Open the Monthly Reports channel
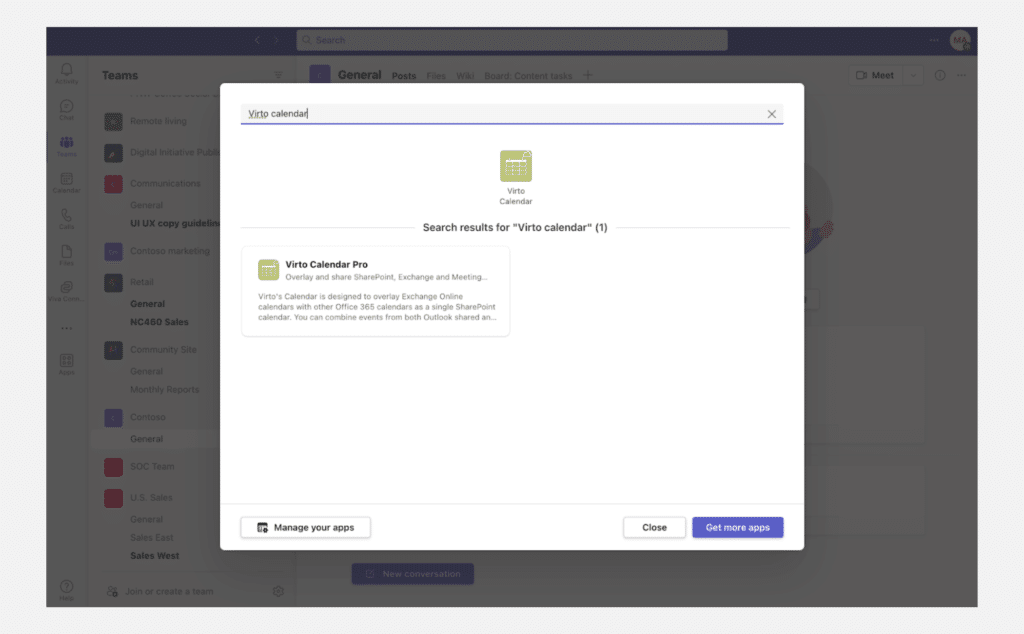The width and height of the screenshot is (1024, 634). [x=165, y=390]
